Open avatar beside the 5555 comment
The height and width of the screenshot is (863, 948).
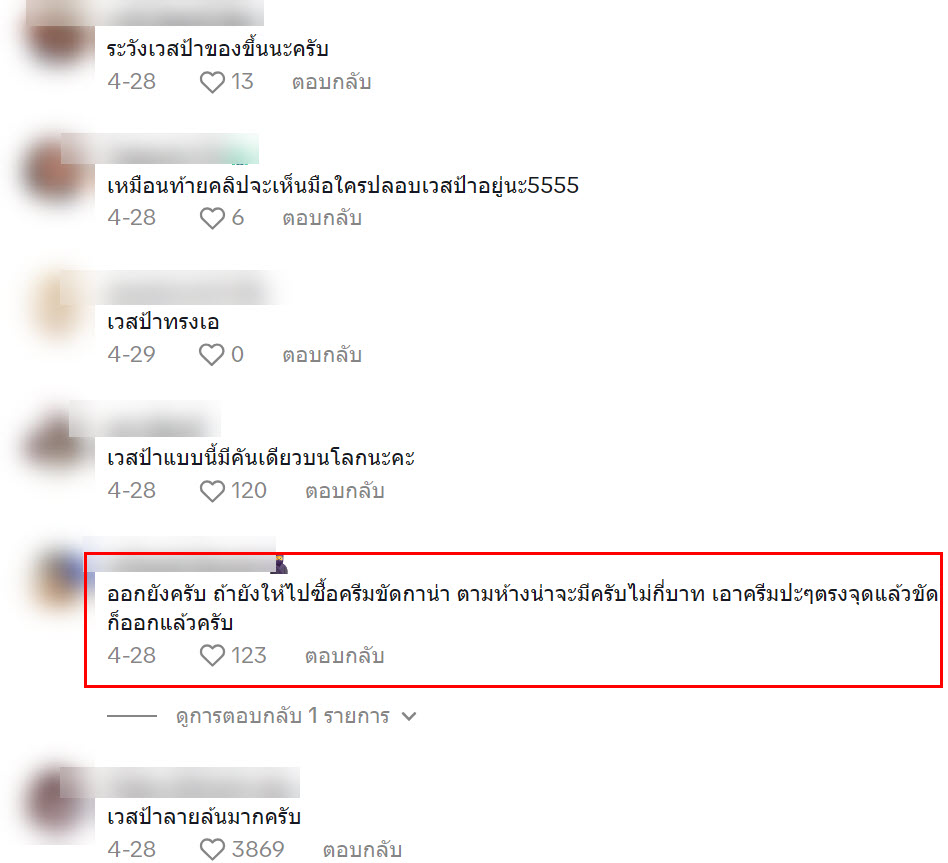[x=59, y=171]
